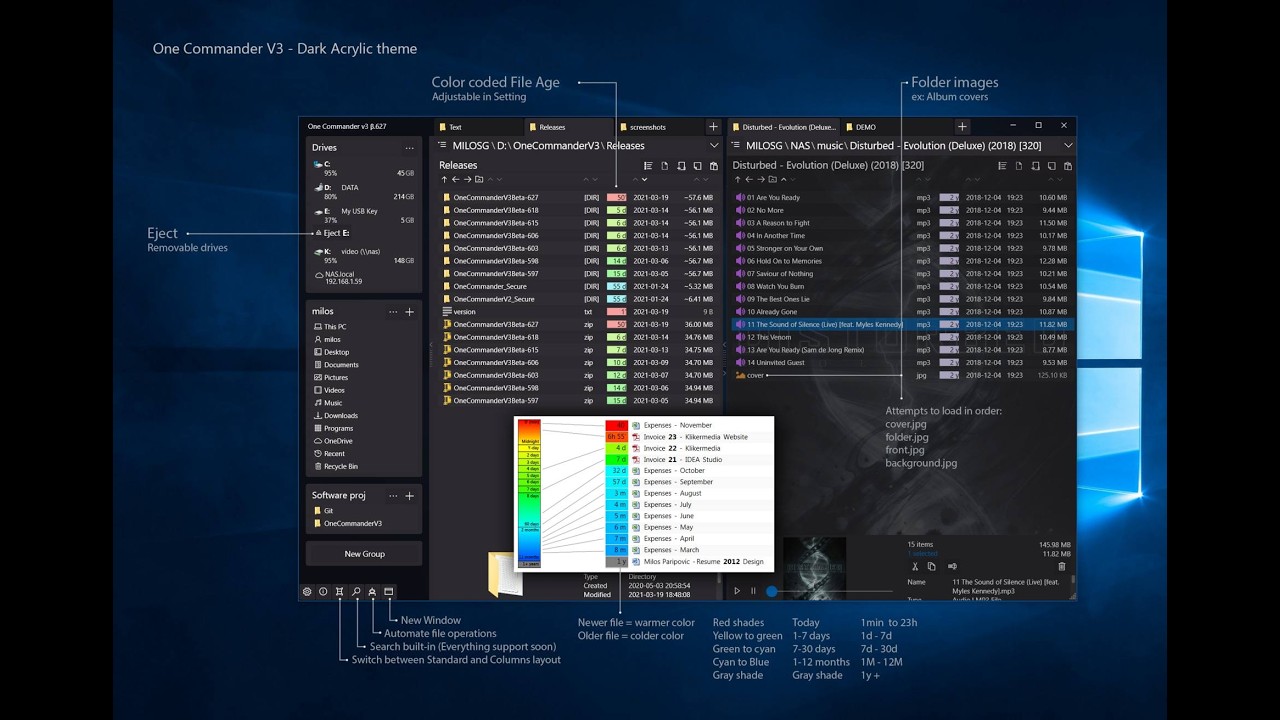Image resolution: width=1280 pixels, height=720 pixels.
Task: Open path menu icon before MILOSG \ D:
Action: (x=441, y=146)
